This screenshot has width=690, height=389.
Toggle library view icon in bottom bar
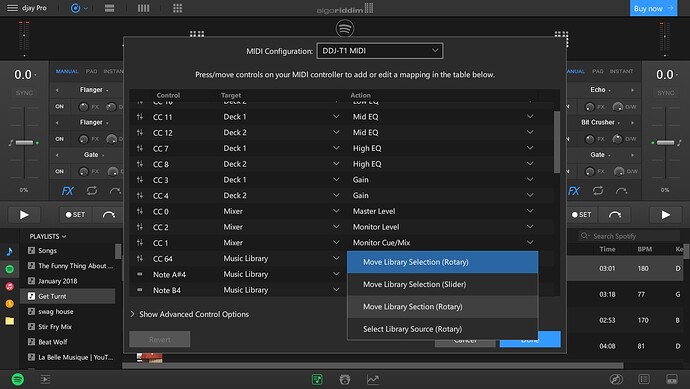[317, 379]
